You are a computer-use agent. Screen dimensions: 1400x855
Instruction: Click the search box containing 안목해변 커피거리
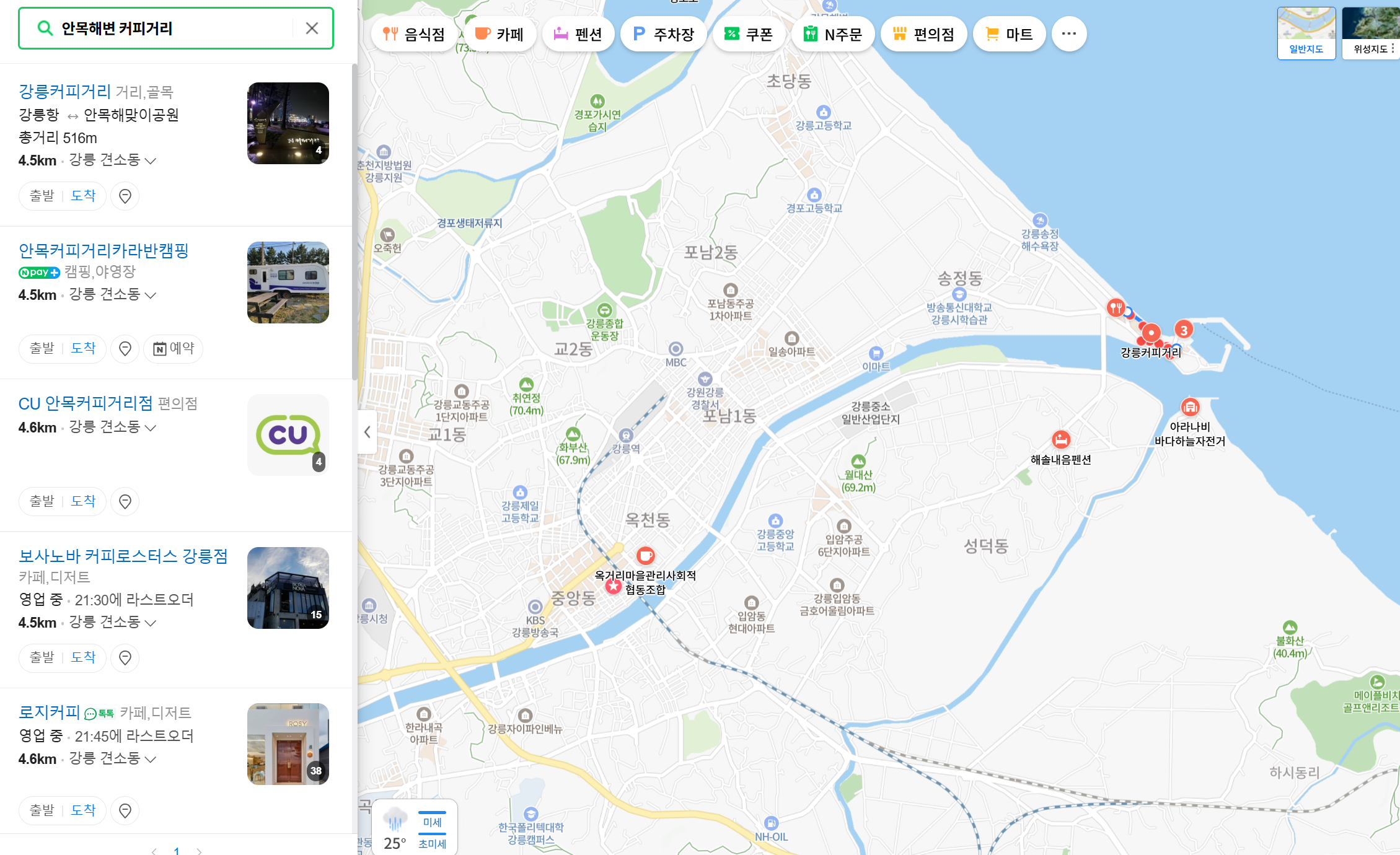point(176,28)
